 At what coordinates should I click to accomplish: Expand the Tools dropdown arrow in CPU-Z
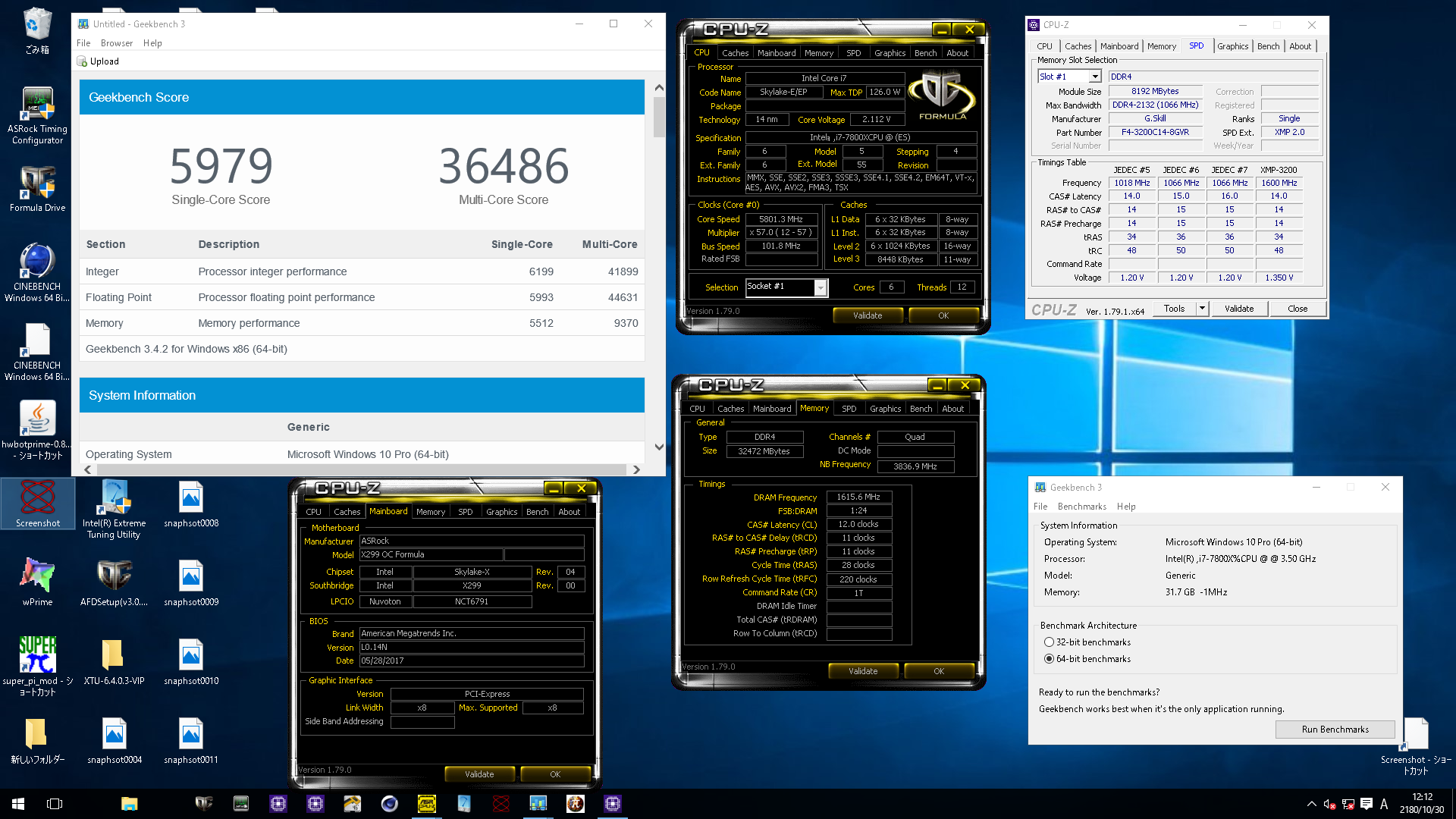click(x=1202, y=309)
